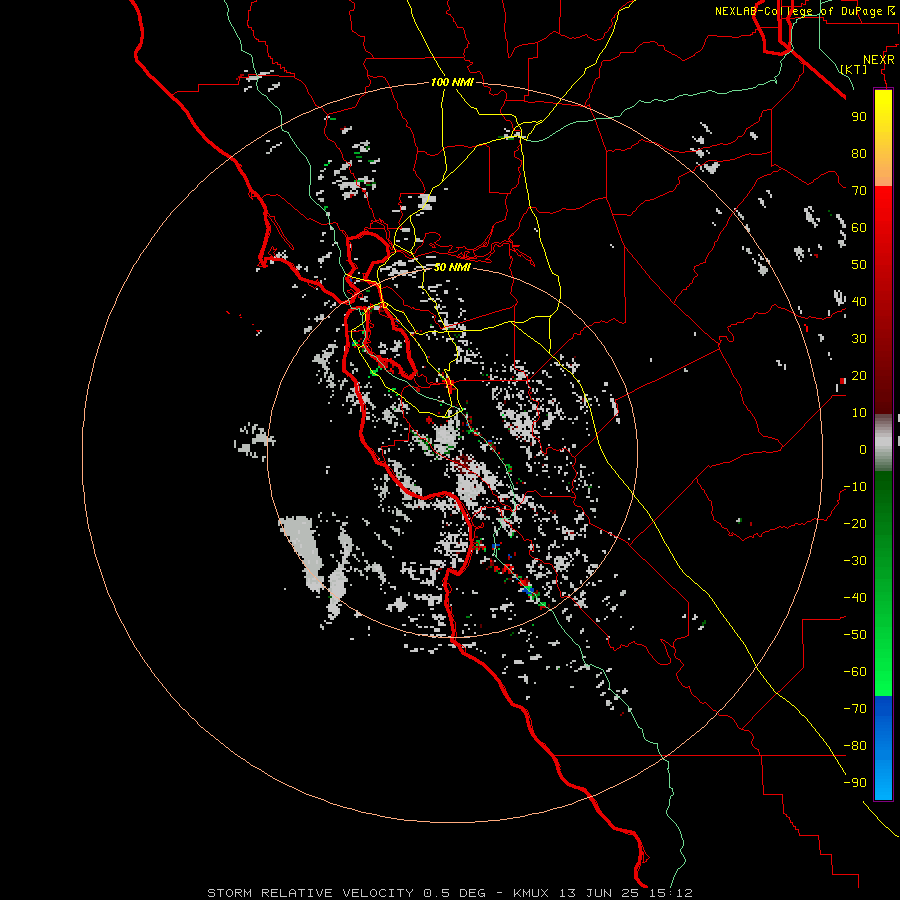Click the -20 value on the scale

pyautogui.click(x=855, y=524)
